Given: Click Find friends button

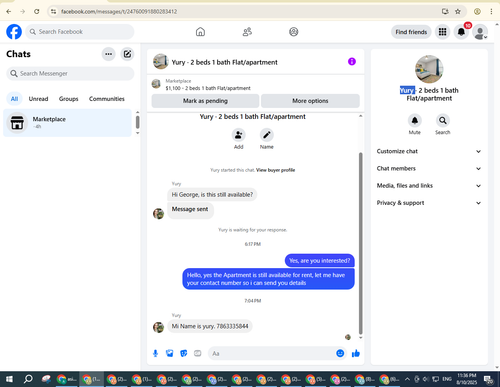Looking at the screenshot, I should click(411, 32).
